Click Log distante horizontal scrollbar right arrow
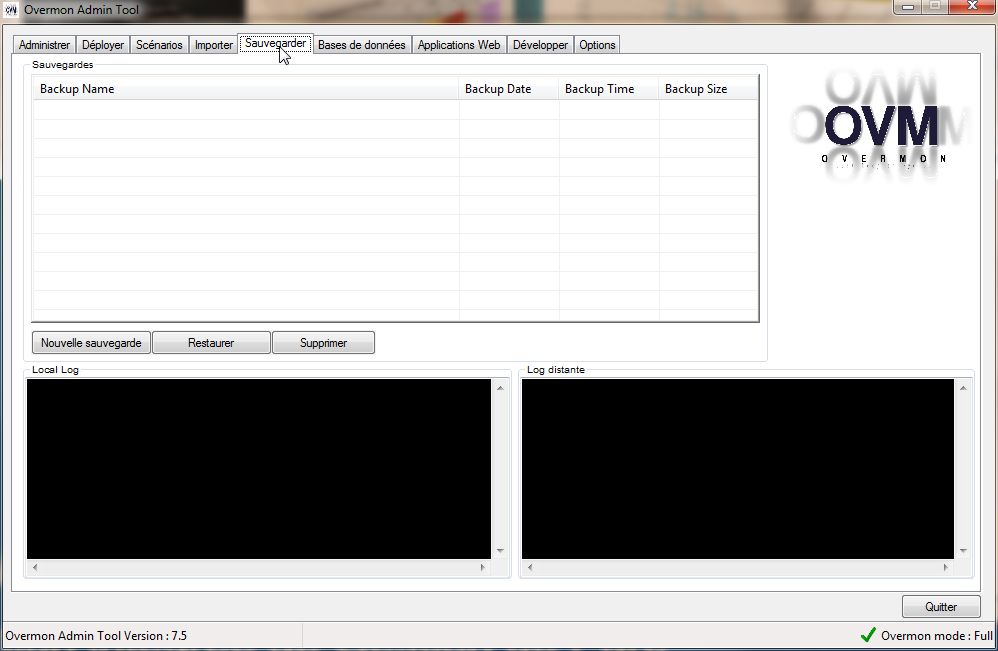Viewport: 998px width, 651px height. tap(949, 568)
